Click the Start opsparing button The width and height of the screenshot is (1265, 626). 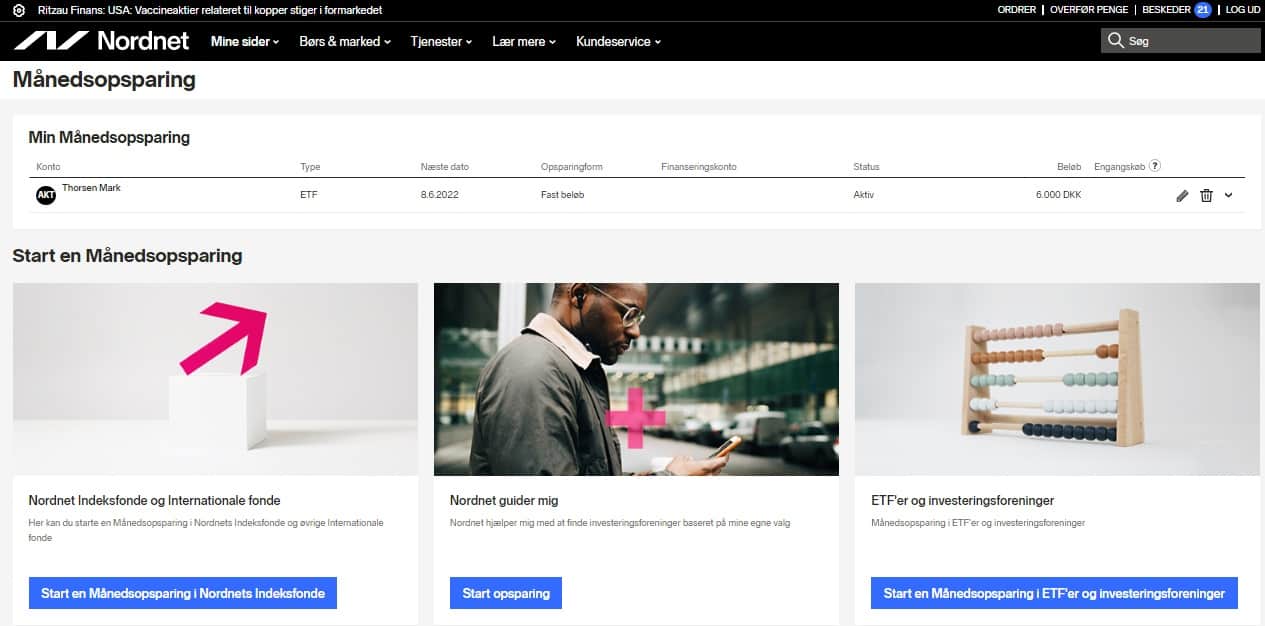[506, 592]
